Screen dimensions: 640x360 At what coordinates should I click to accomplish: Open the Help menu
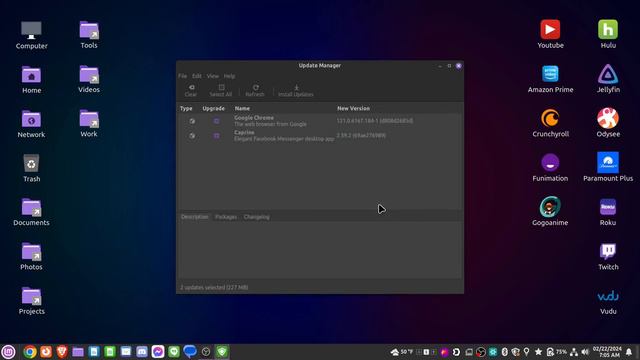click(229, 76)
